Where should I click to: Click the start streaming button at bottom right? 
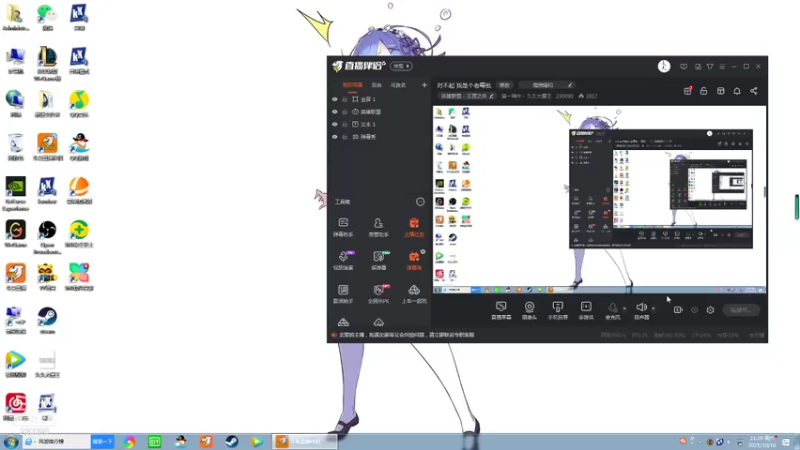pos(741,310)
